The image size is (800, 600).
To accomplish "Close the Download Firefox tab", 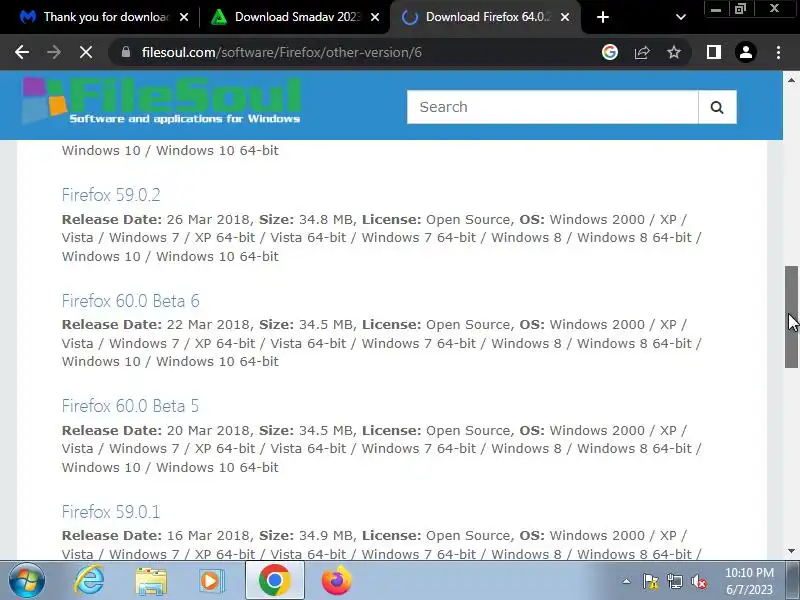I will (x=565, y=17).
